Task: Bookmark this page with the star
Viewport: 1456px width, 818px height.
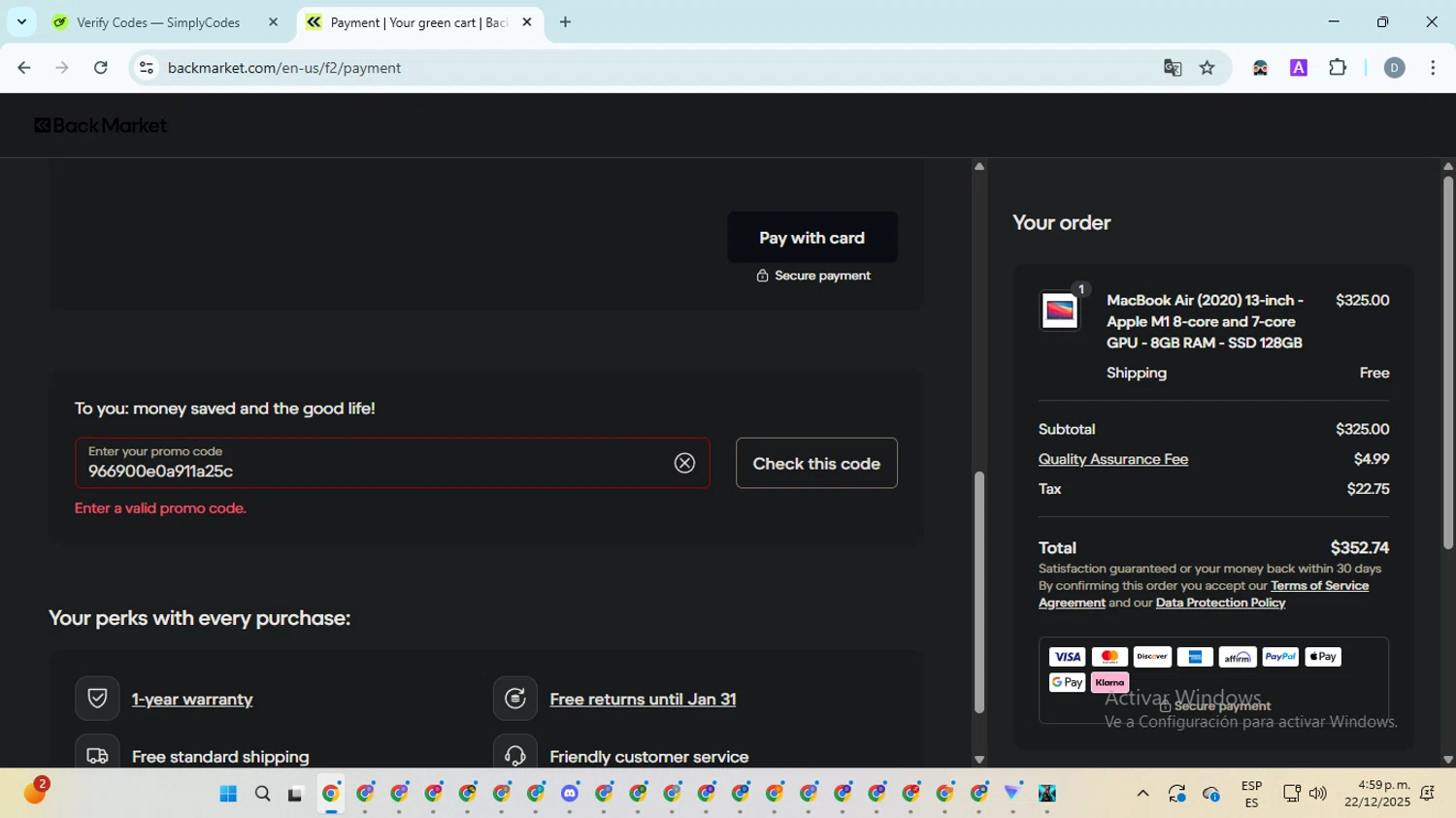Action: coord(1207,68)
